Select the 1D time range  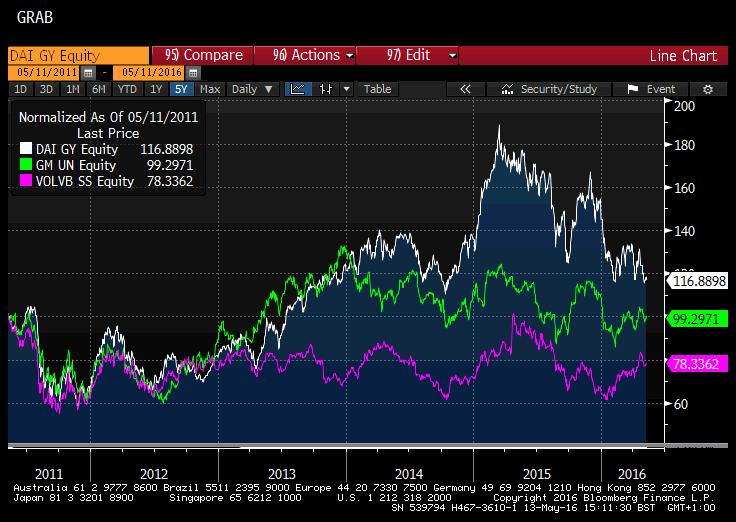(x=20, y=89)
